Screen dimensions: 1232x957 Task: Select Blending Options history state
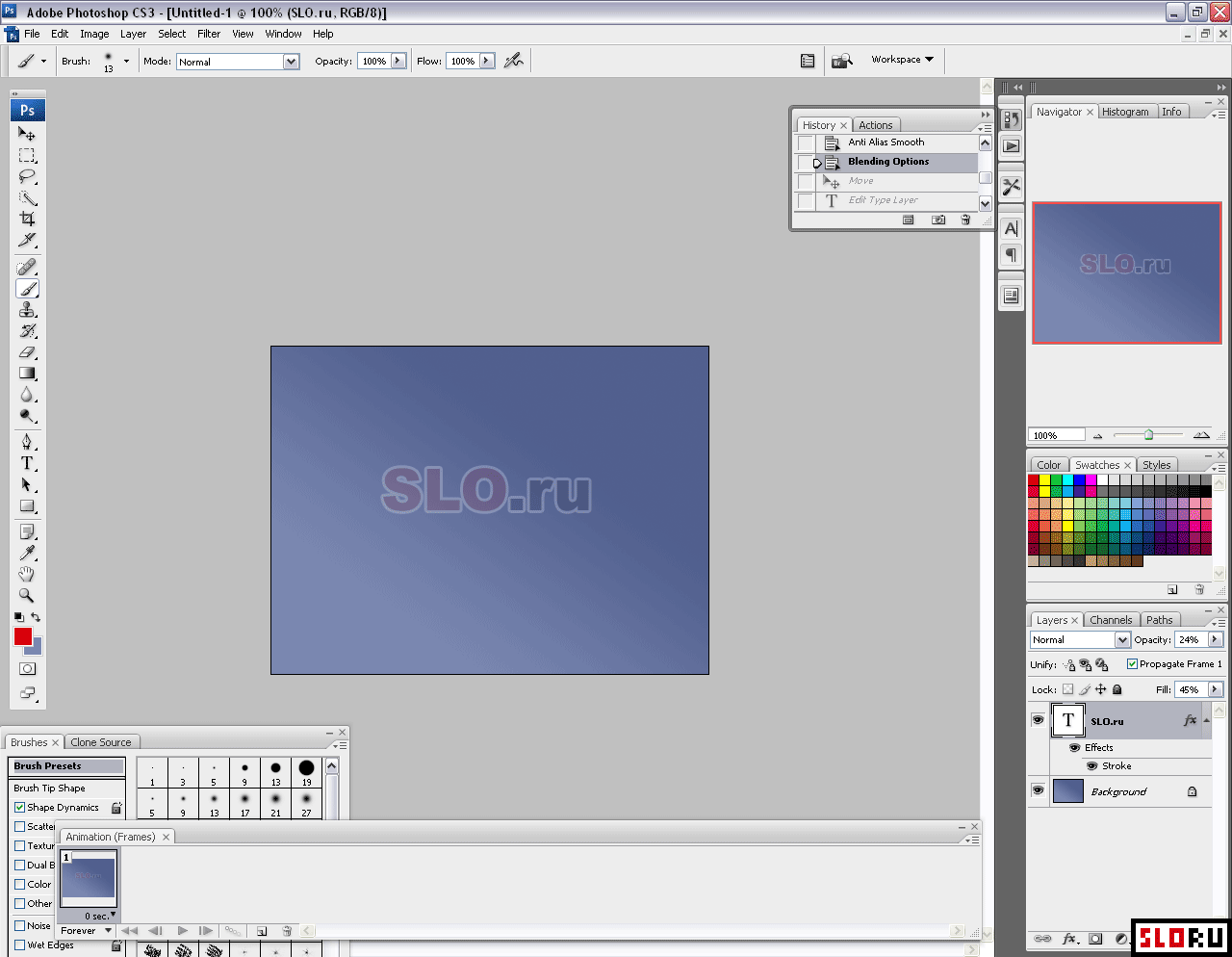887,162
